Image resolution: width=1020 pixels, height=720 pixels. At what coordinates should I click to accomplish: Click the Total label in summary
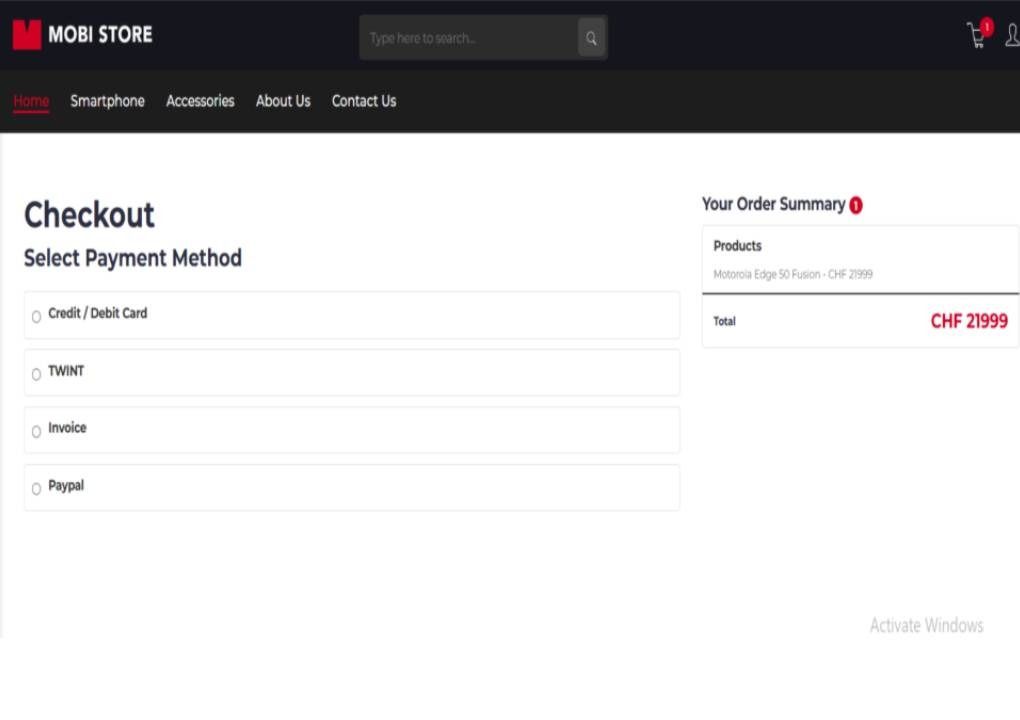click(x=725, y=321)
